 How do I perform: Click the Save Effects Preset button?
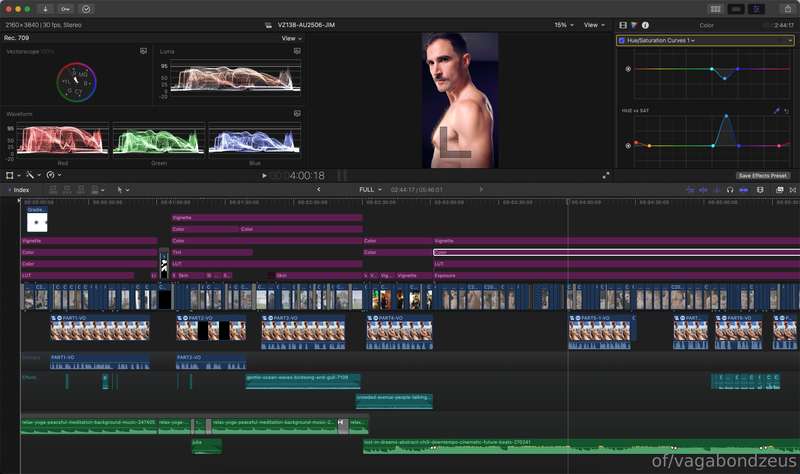coord(763,176)
